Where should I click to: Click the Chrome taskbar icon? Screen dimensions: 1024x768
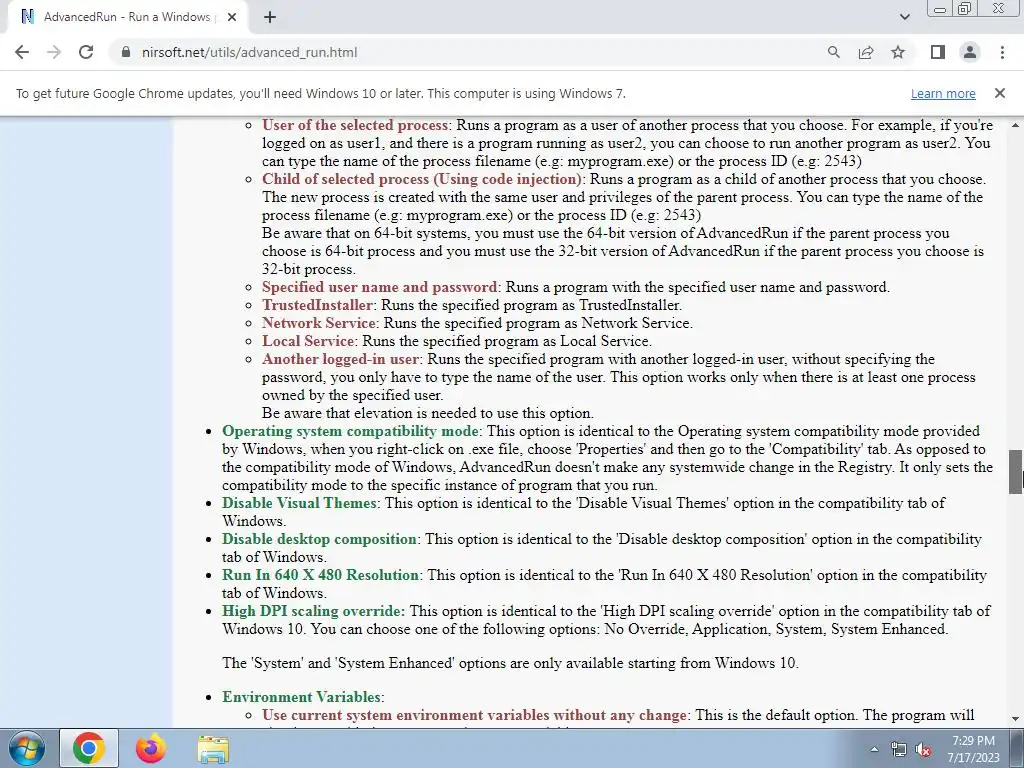click(89, 748)
